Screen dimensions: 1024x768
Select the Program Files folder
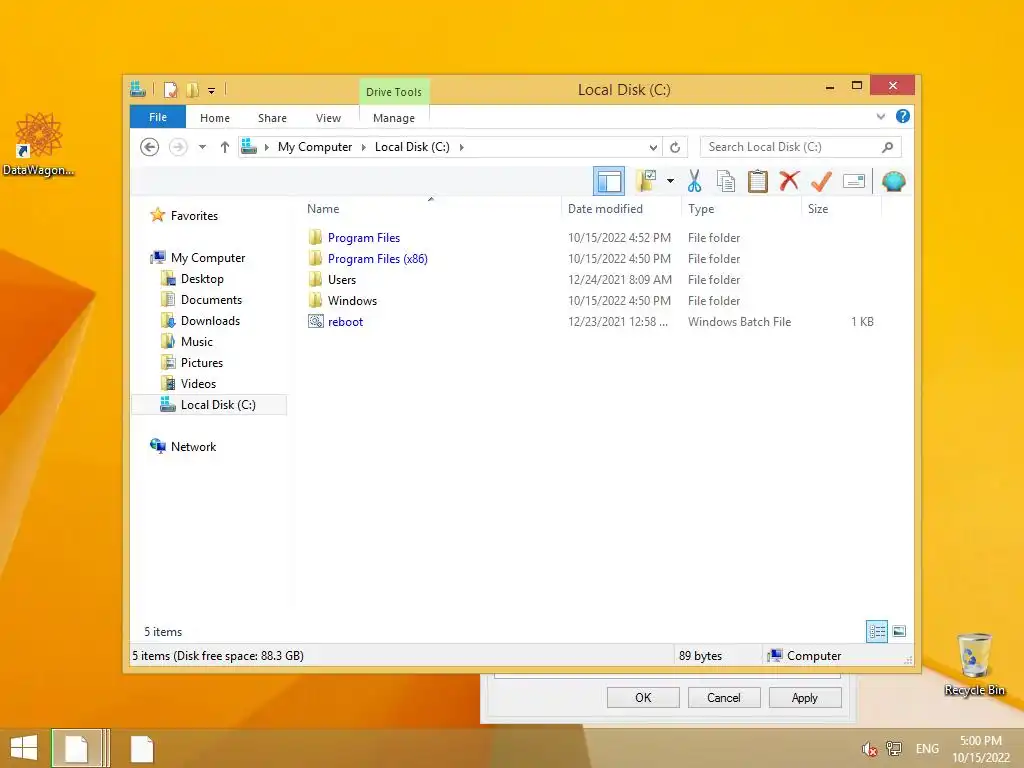pos(364,238)
